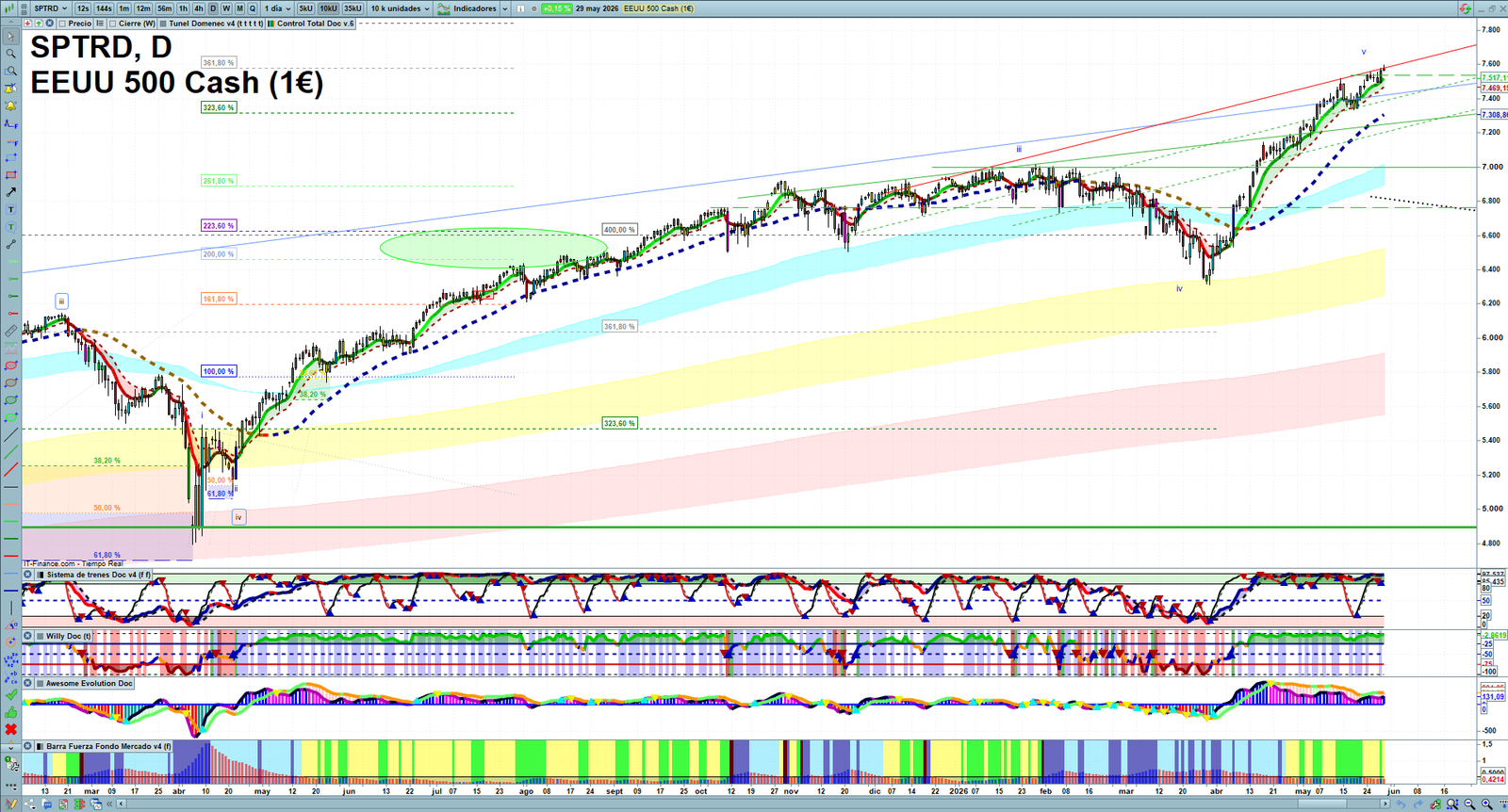The height and width of the screenshot is (812, 1508).
Task: Click the red plus icon near Precio
Action: 27,24
